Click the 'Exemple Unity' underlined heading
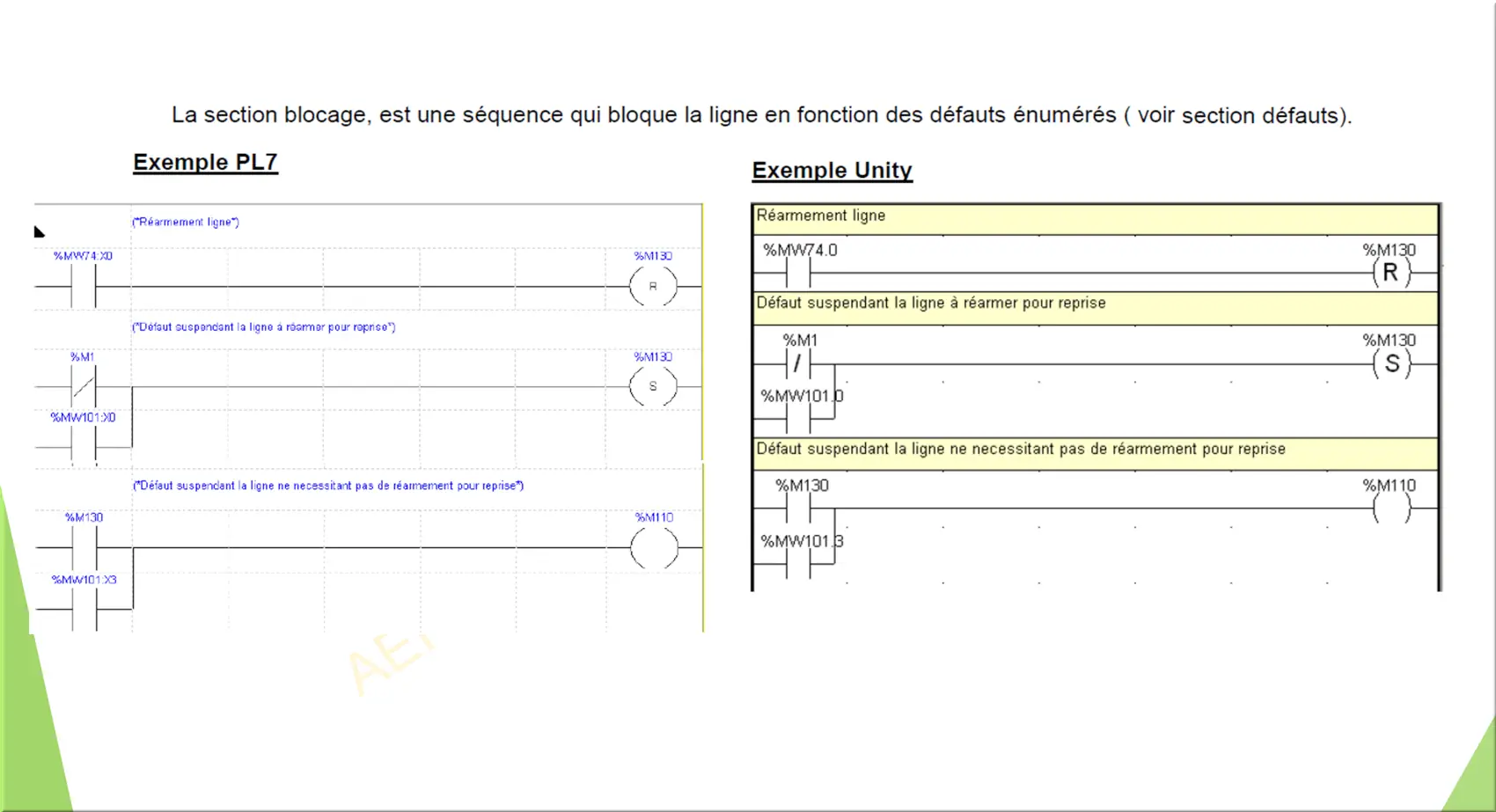The height and width of the screenshot is (812, 1496). click(x=832, y=171)
